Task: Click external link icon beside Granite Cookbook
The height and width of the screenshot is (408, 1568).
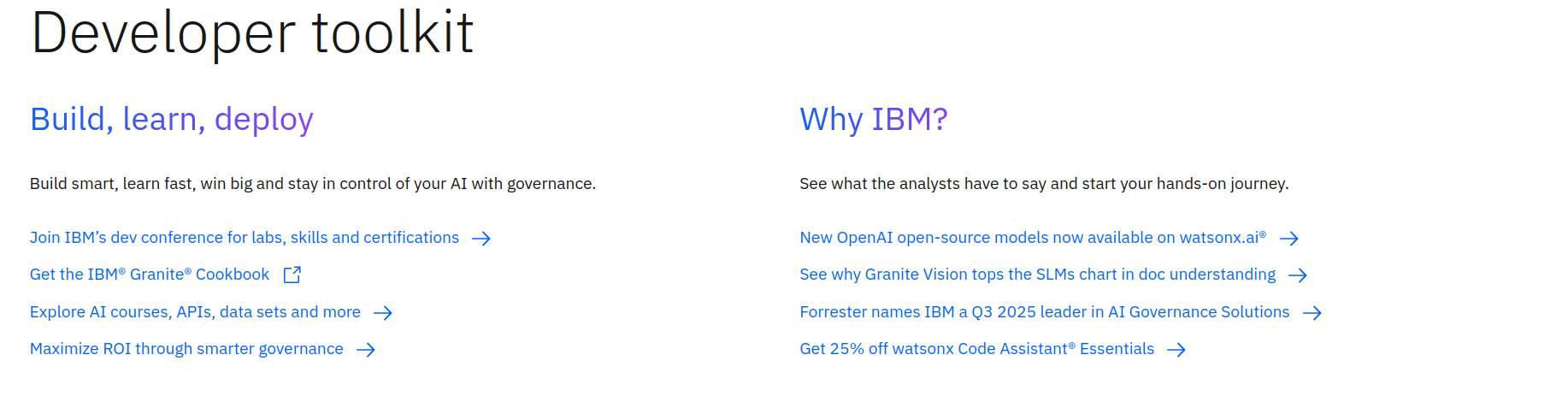Action: (x=292, y=275)
